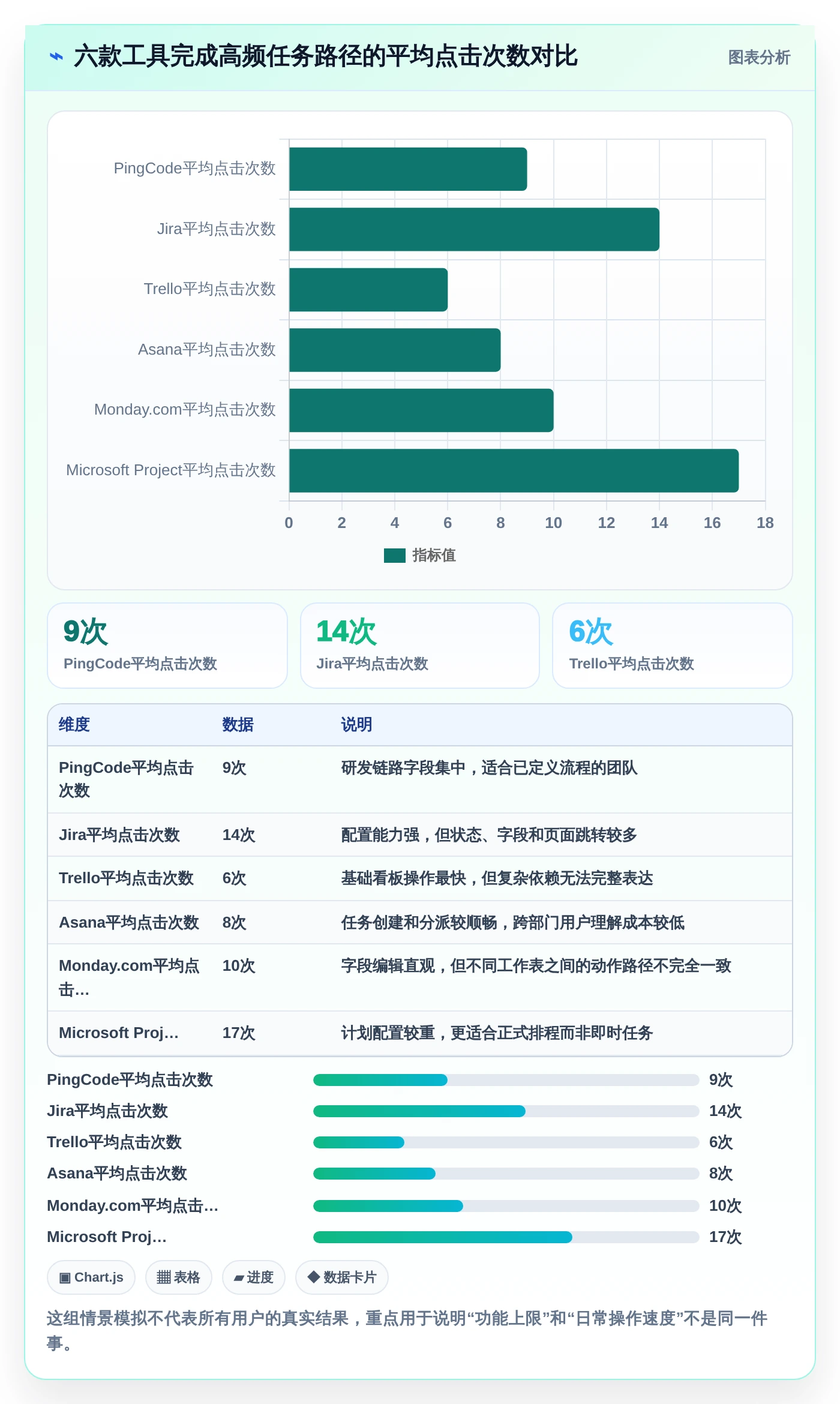Click description 任务创建和分派较顺畅，跨部门用户理解成本较低
The width and height of the screenshot is (840, 1404).
[512, 923]
